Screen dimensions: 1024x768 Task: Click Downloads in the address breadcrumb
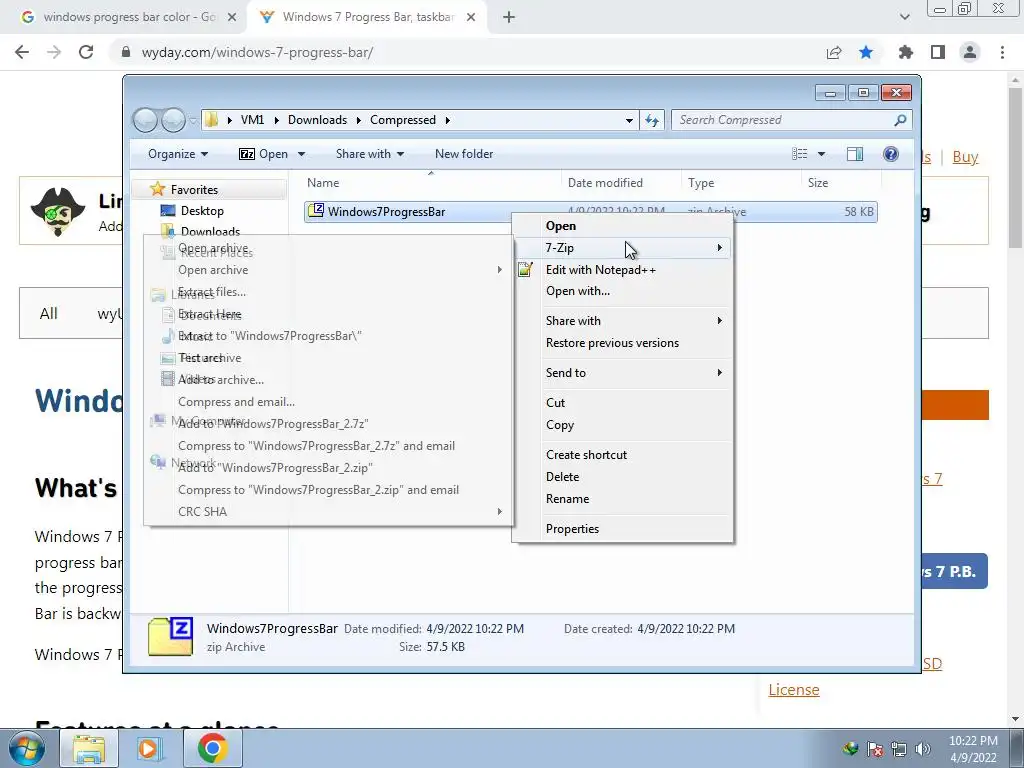pos(317,120)
